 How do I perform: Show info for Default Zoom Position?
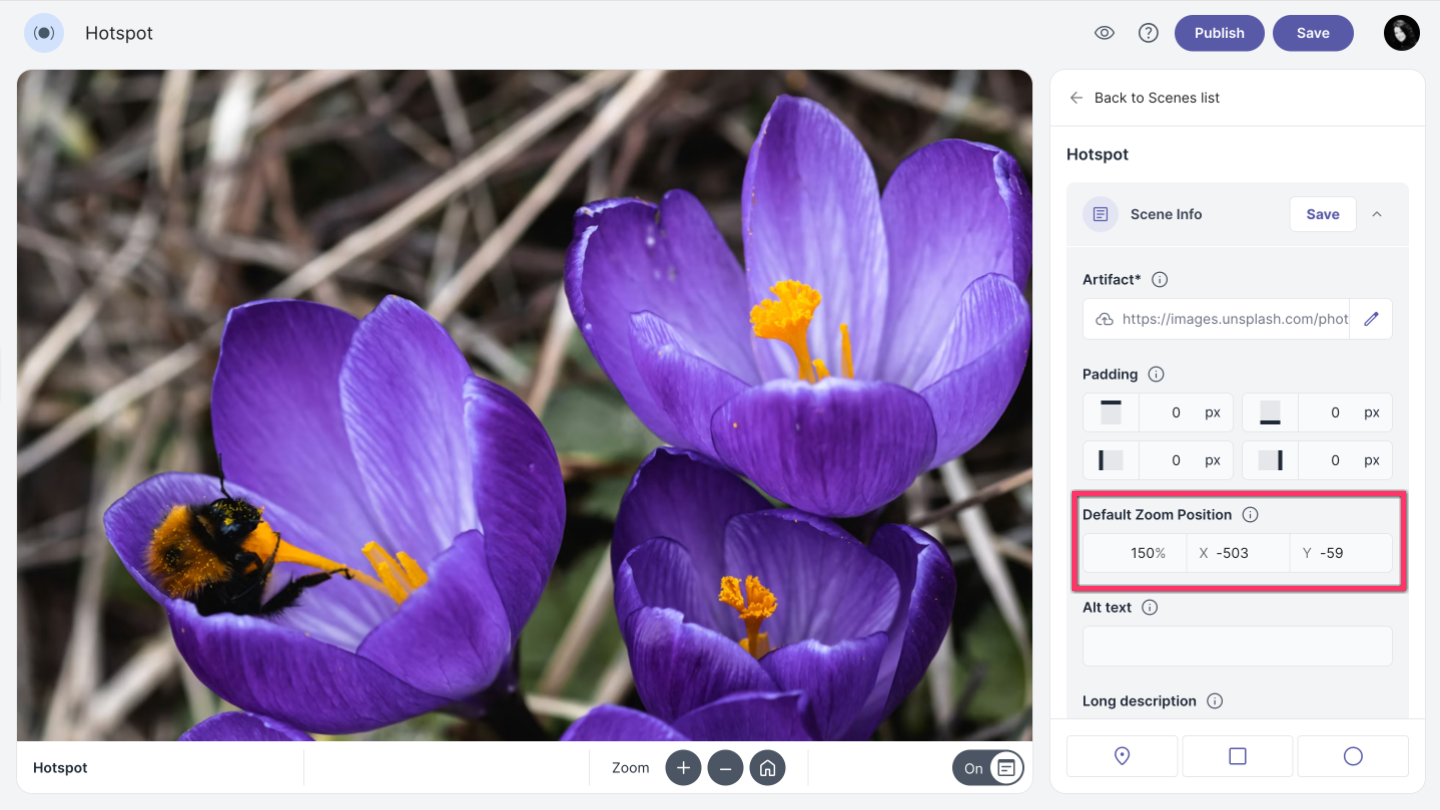[1250, 515]
